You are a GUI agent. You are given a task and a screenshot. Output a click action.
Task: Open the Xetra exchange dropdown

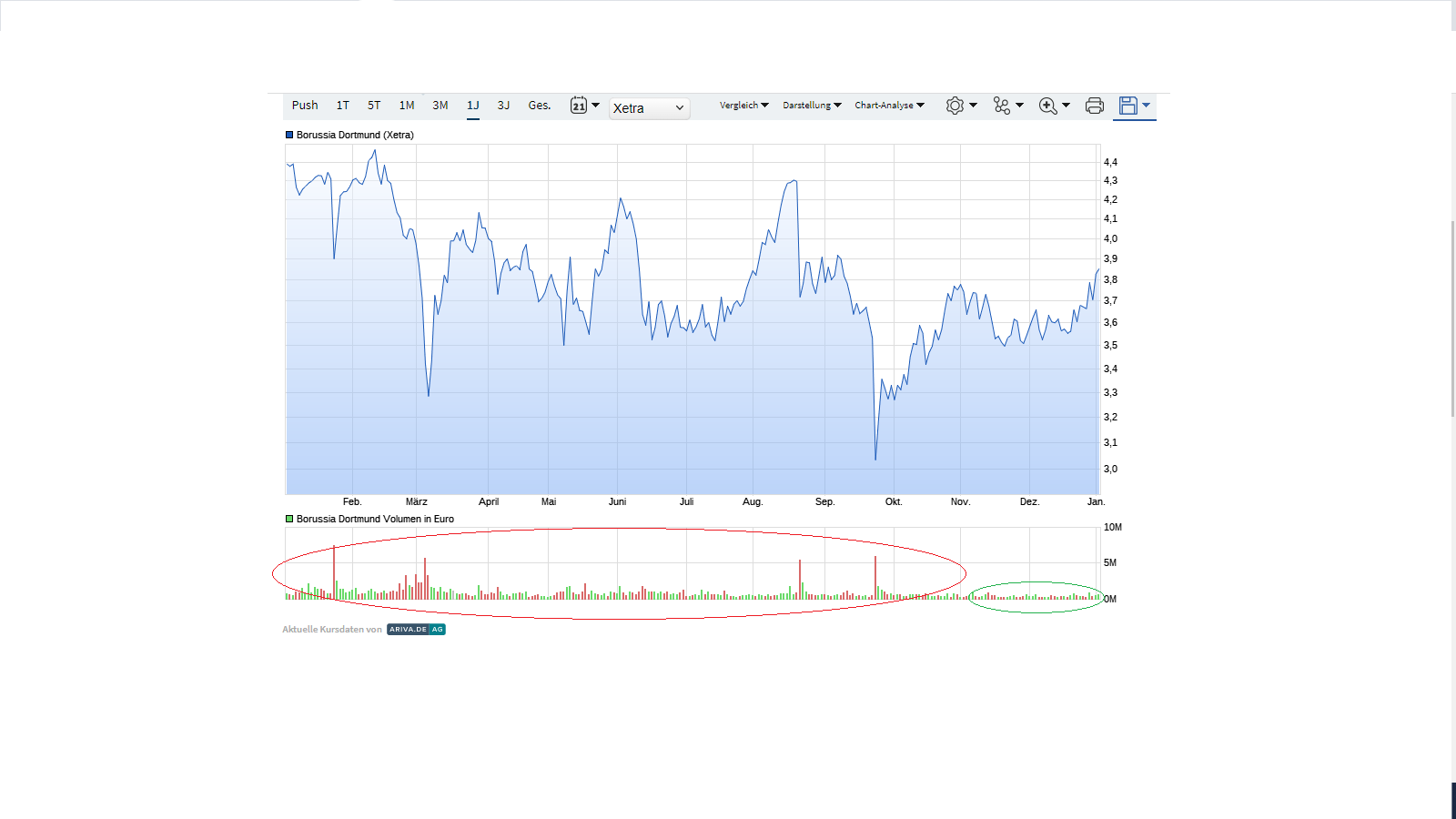(649, 108)
